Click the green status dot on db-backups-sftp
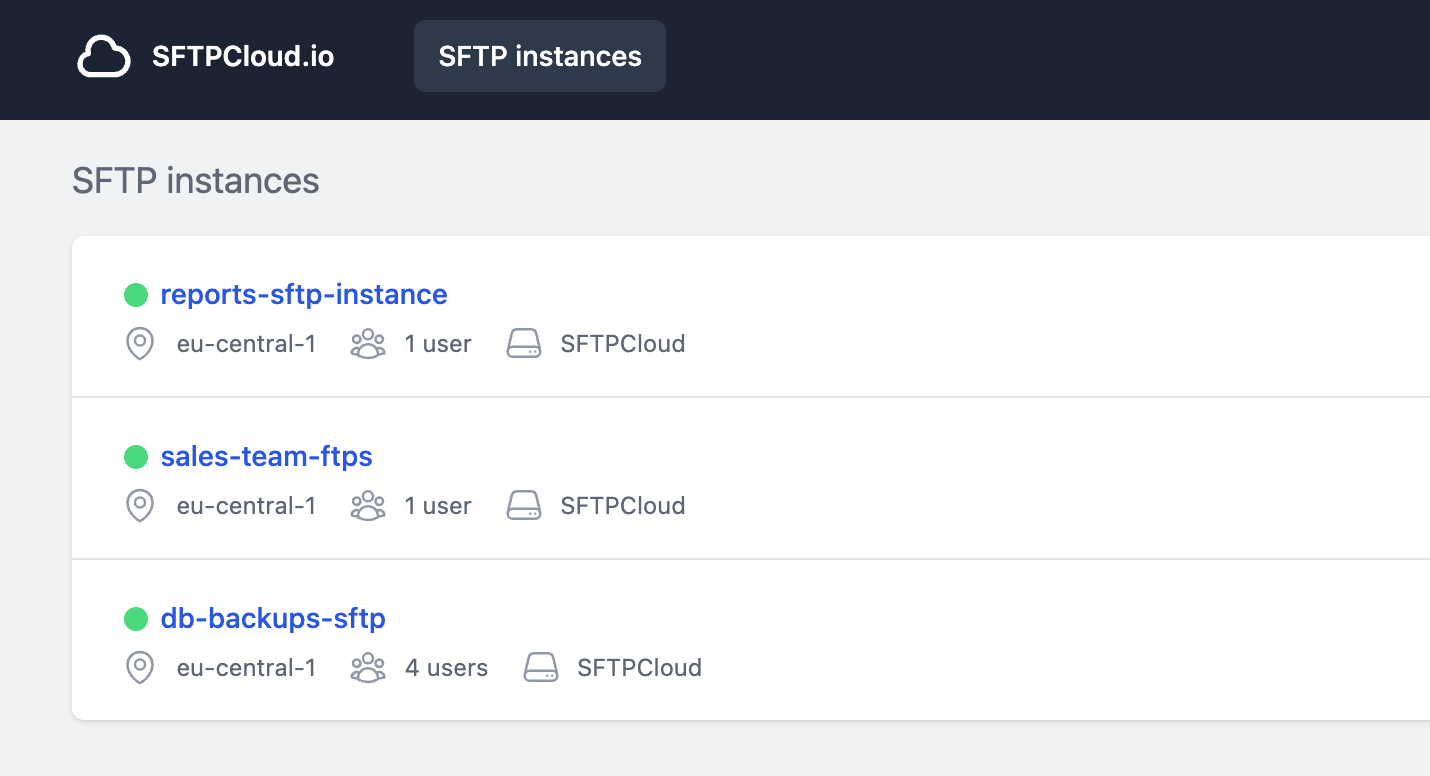1430x776 pixels. 136,618
